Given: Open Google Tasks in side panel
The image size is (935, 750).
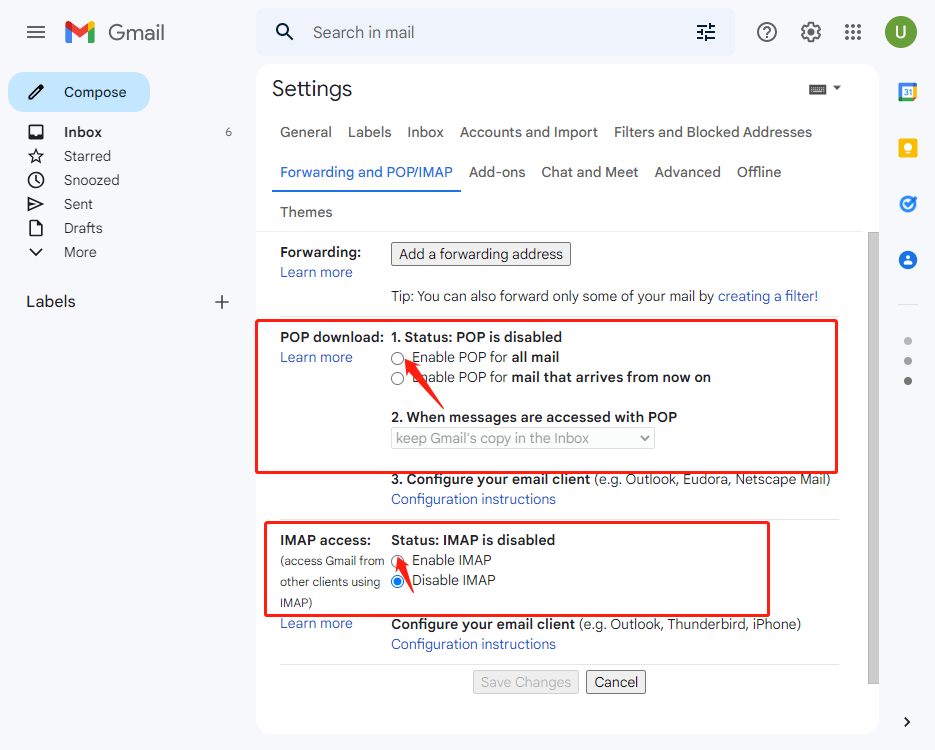Looking at the screenshot, I should pyautogui.click(x=908, y=204).
